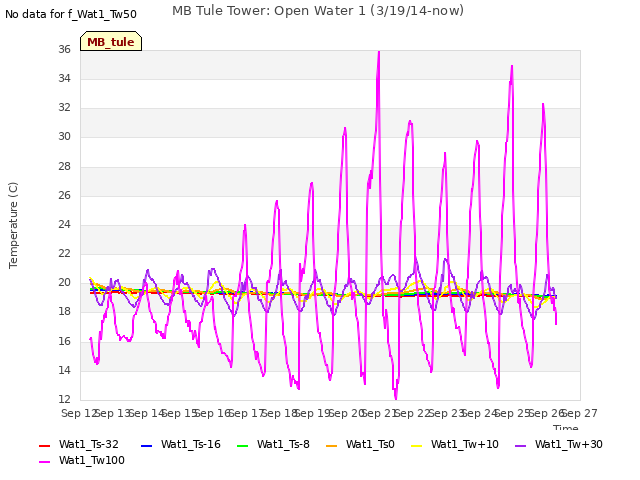Image resolution: width=640 pixels, height=480 pixels.
Task: Click the 22 tick on temperature axis
Action: tap(64, 253)
